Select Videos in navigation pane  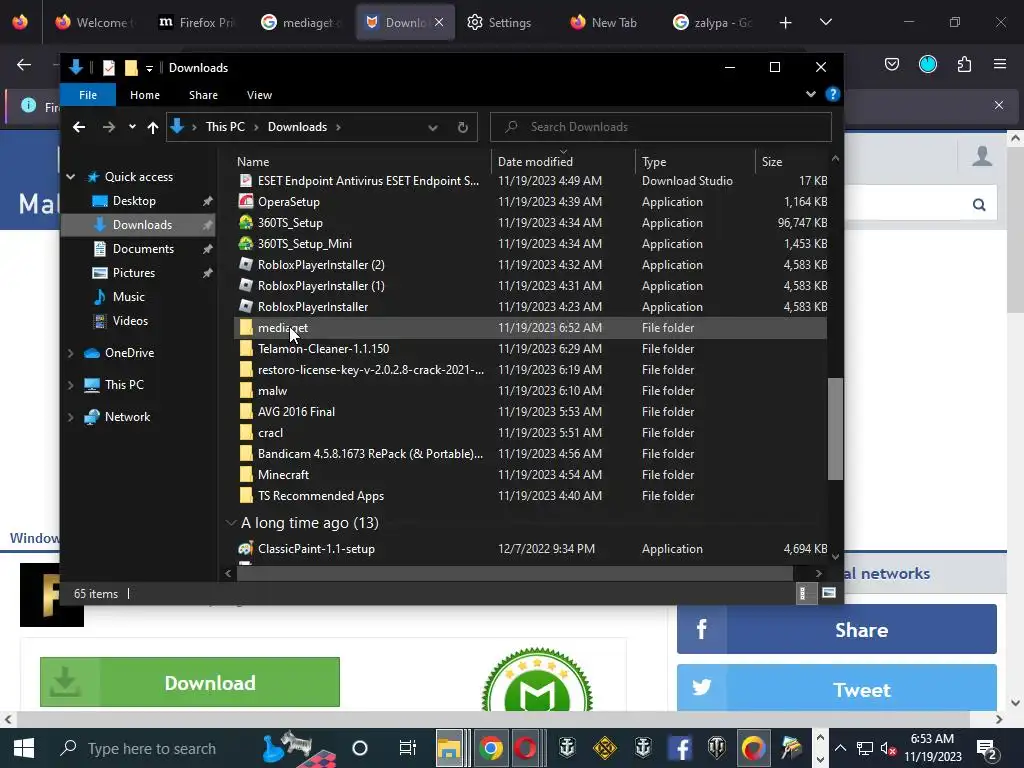[x=130, y=321]
